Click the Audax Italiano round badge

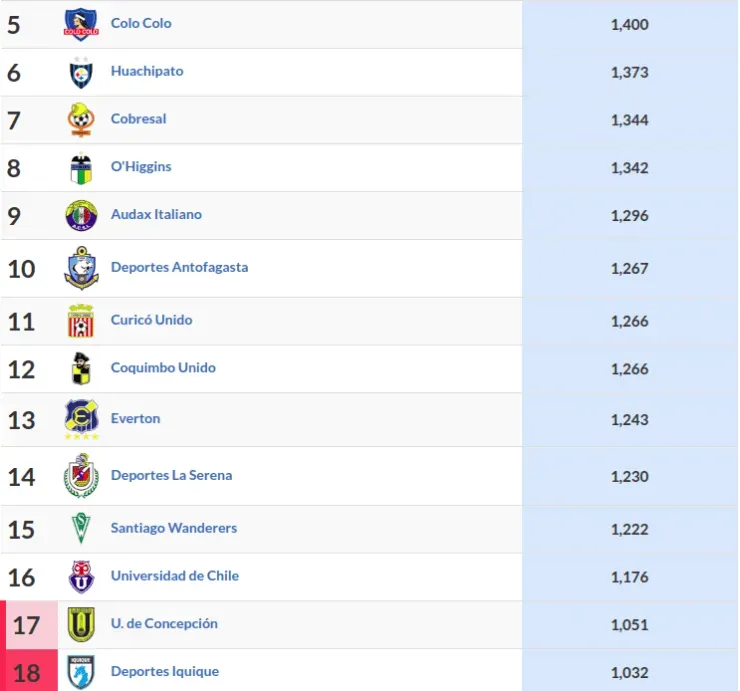(80, 215)
